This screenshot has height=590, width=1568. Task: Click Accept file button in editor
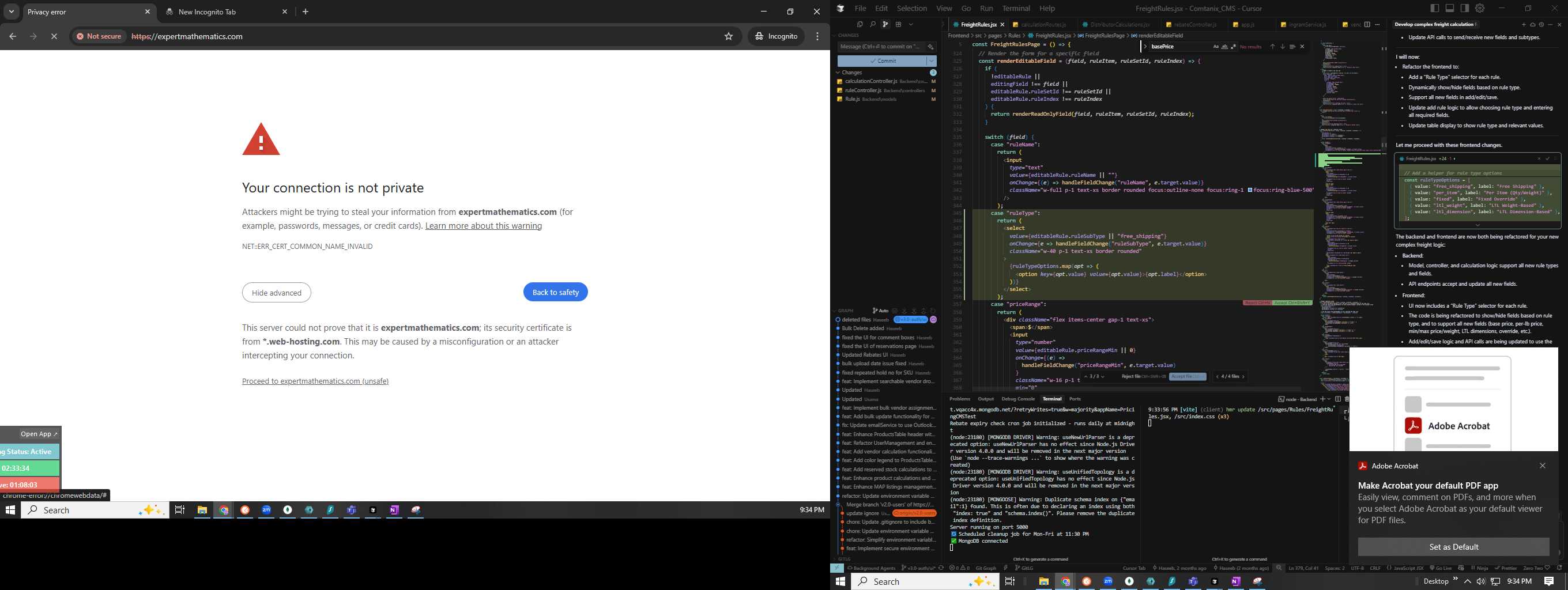tap(1188, 376)
